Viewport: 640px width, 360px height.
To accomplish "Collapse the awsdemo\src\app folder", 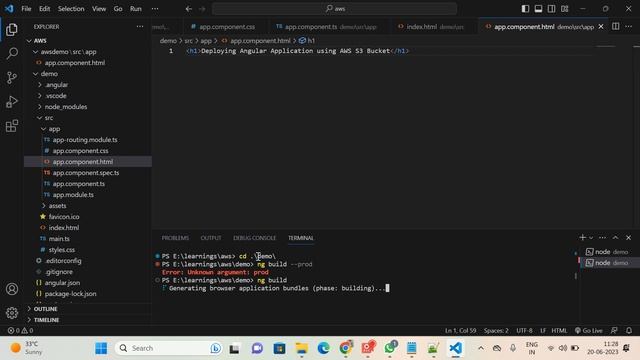I will point(88,52).
